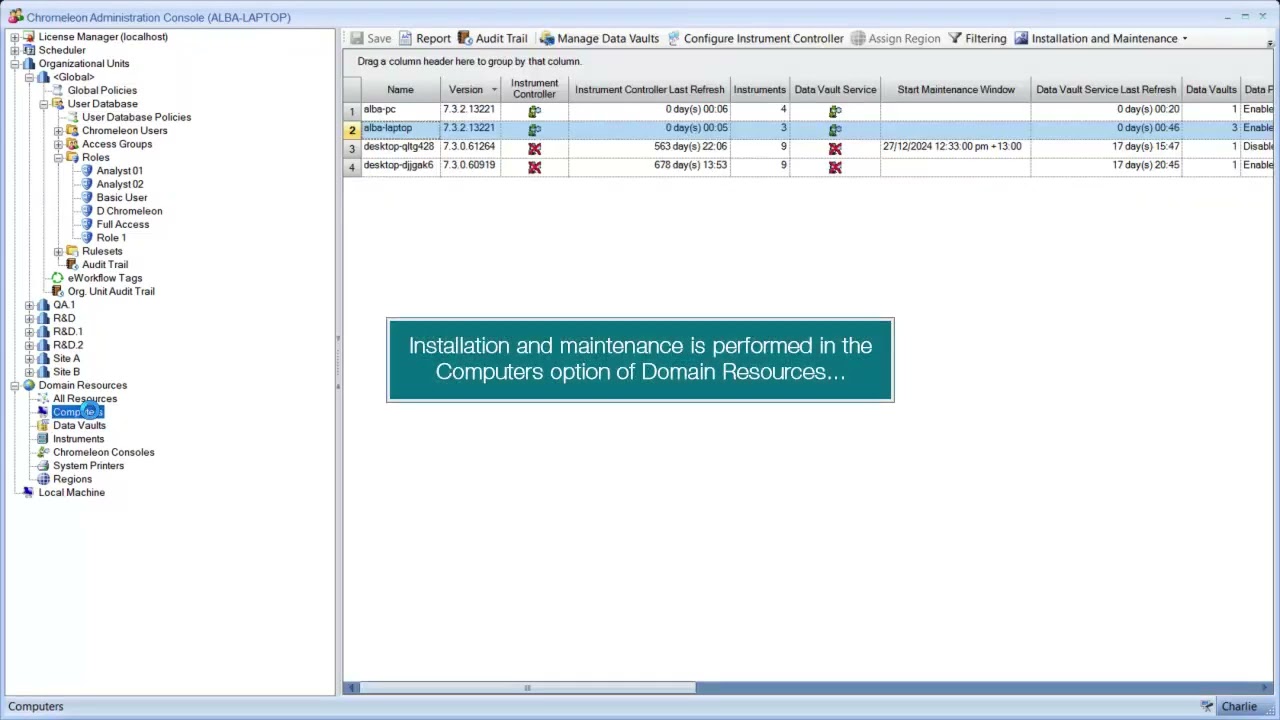Select the D Chromeleon role
The image size is (1280, 720).
coord(129,211)
